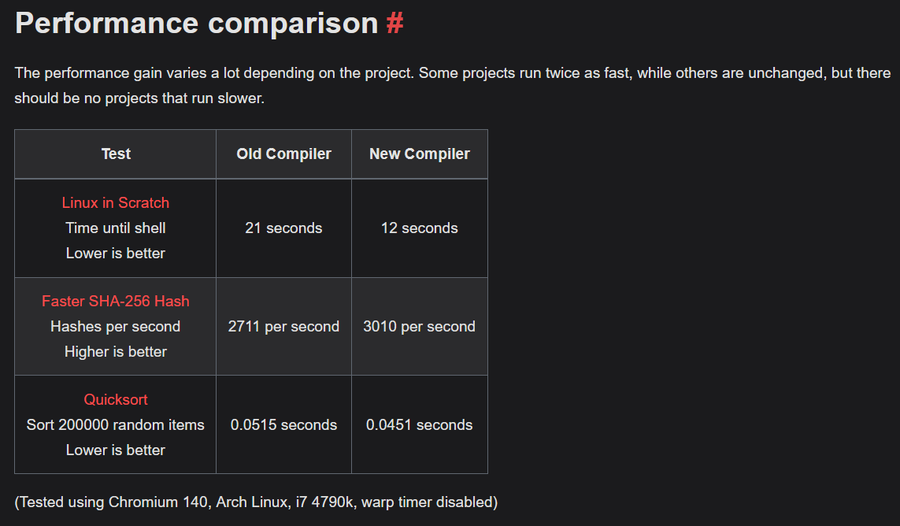Viewport: 900px width, 526px height.
Task: Click the 12 seconds table cell
Action: [x=419, y=228]
